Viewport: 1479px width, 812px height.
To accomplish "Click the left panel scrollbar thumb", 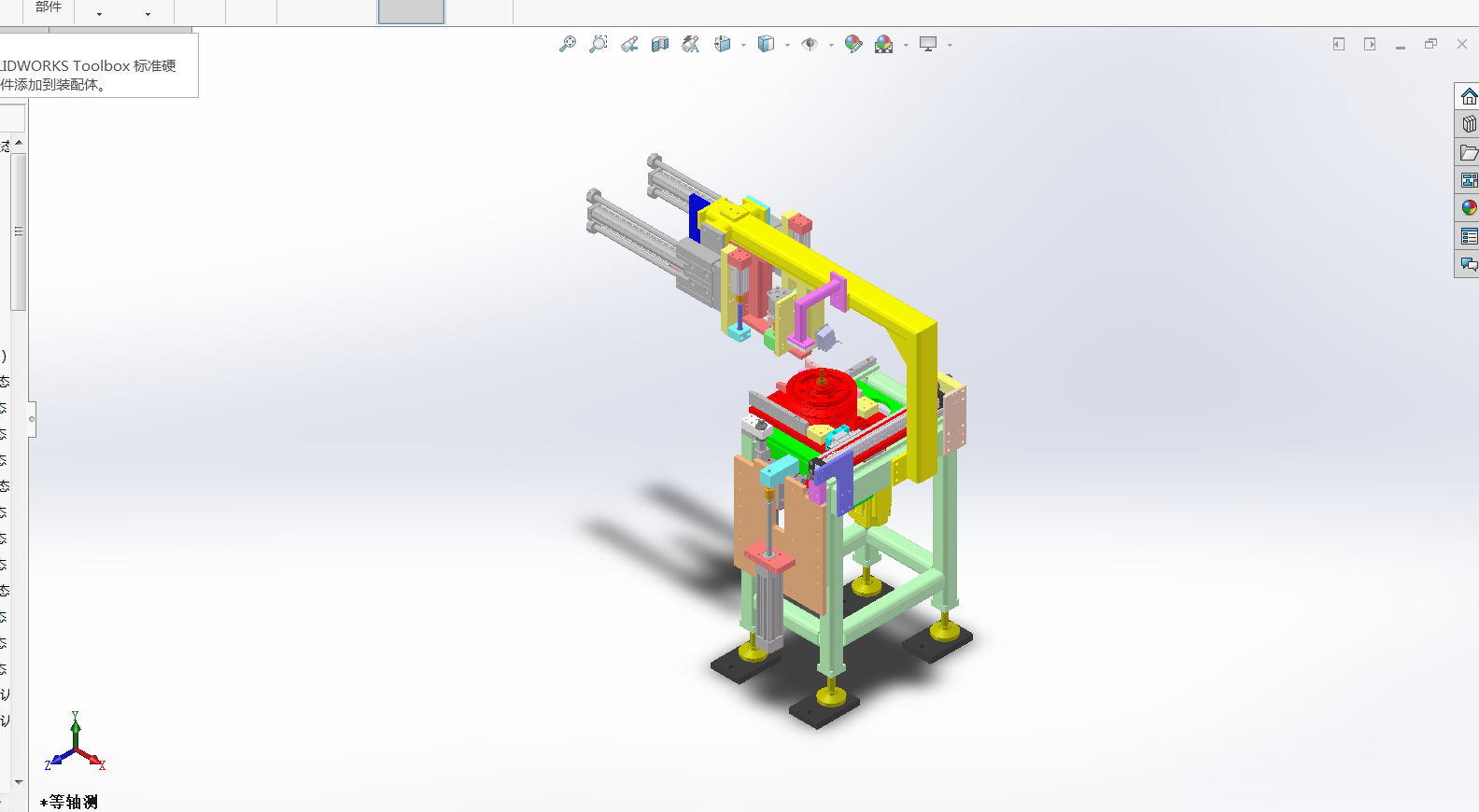I will tap(18, 231).
